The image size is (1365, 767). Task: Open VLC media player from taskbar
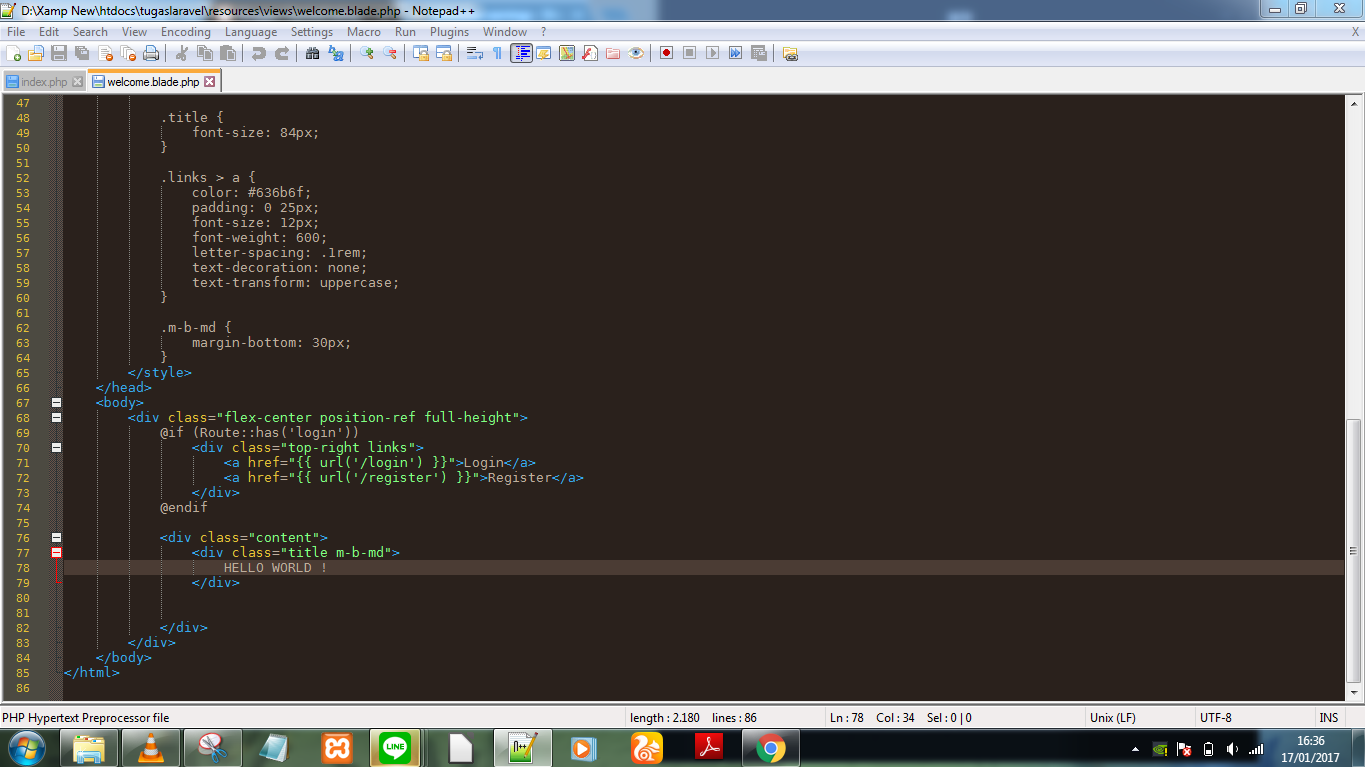[151, 748]
